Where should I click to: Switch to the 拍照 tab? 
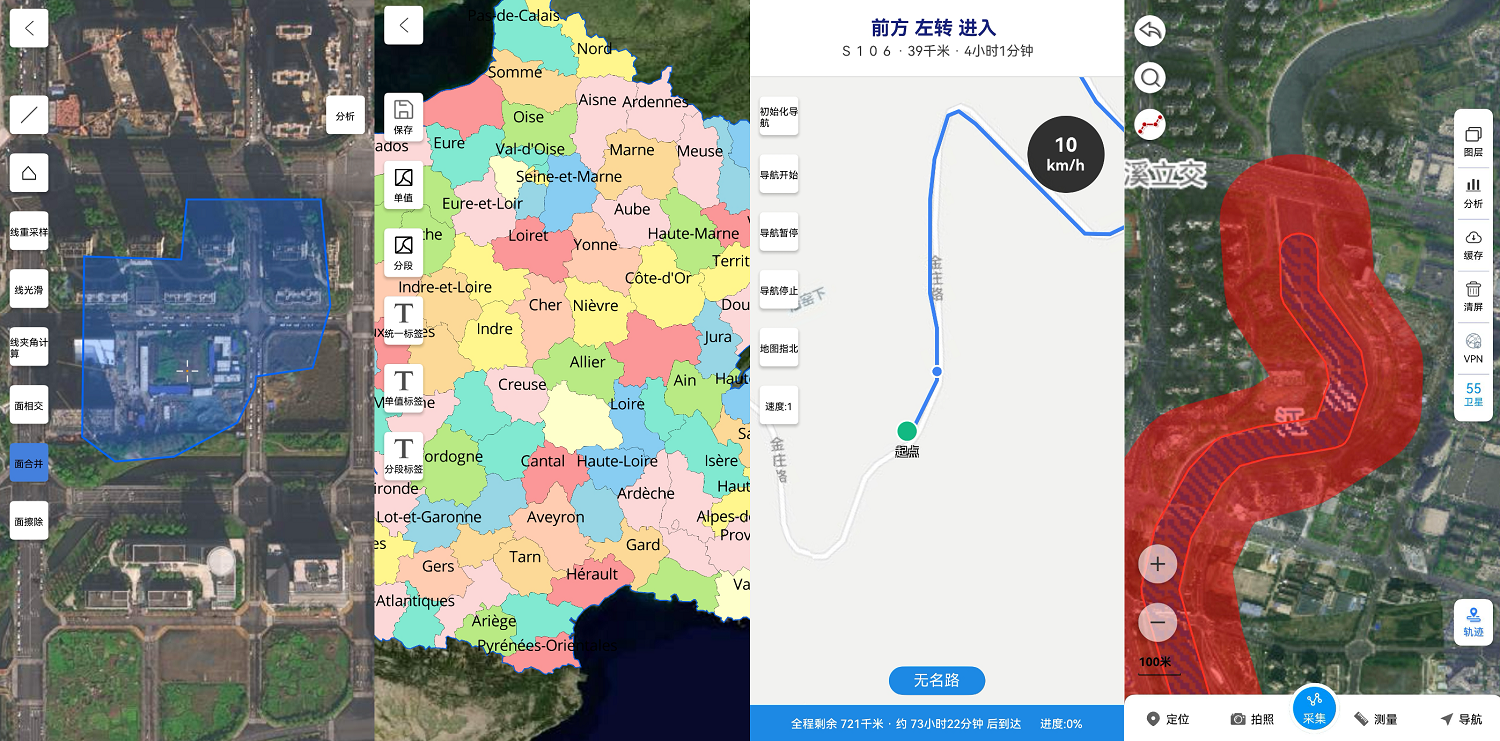click(1252, 719)
